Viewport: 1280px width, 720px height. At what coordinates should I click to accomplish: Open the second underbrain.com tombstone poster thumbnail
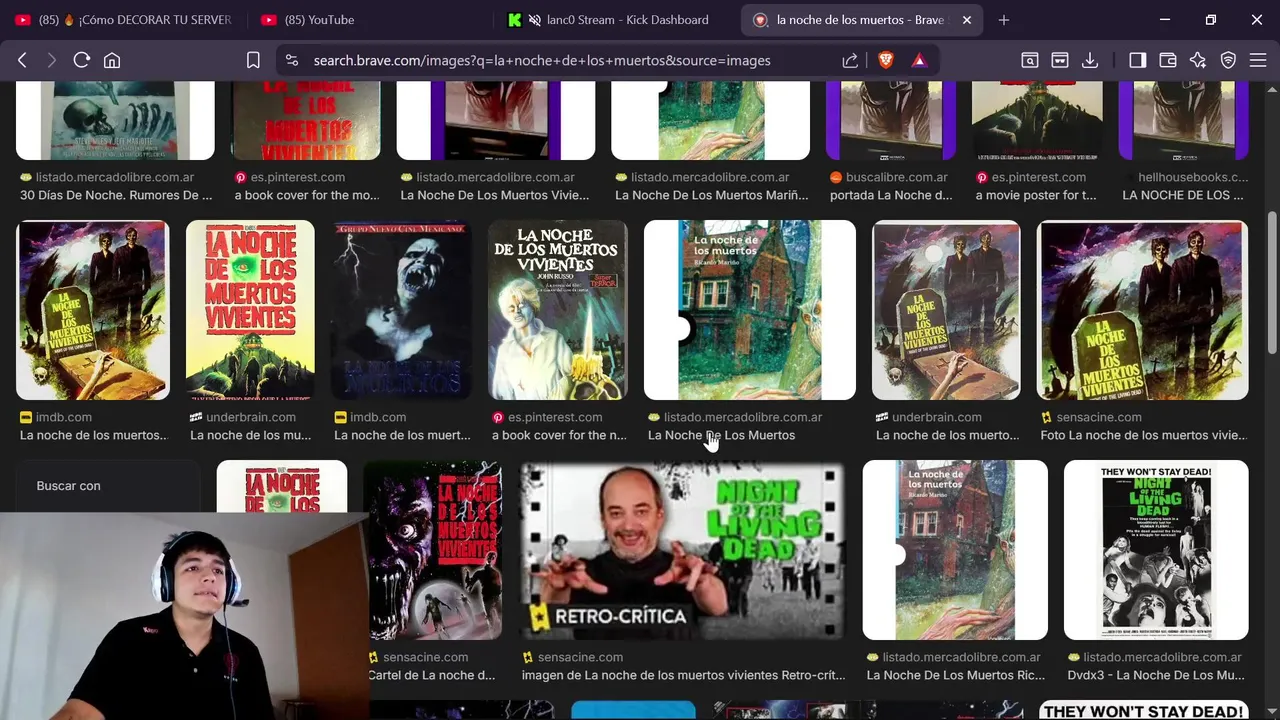[x=946, y=310]
